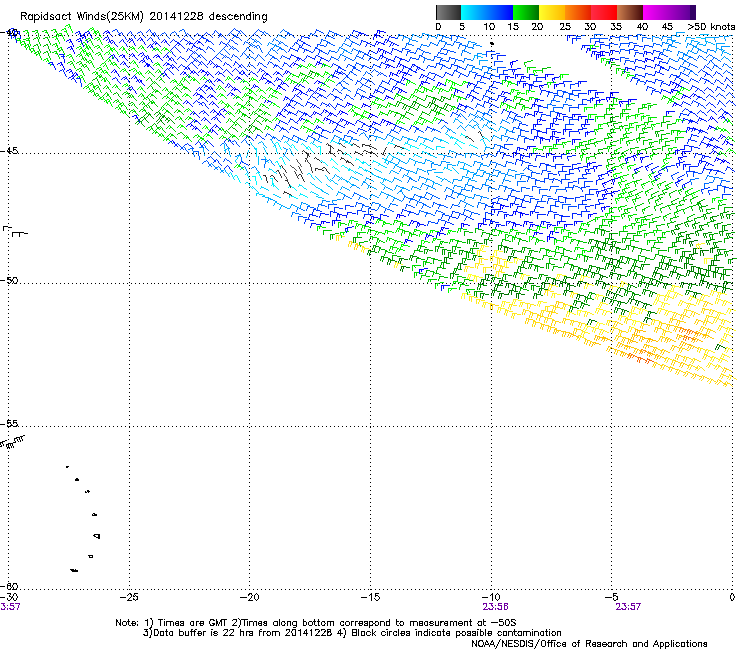Click the '>50 knots' legend label

click(x=711, y=27)
